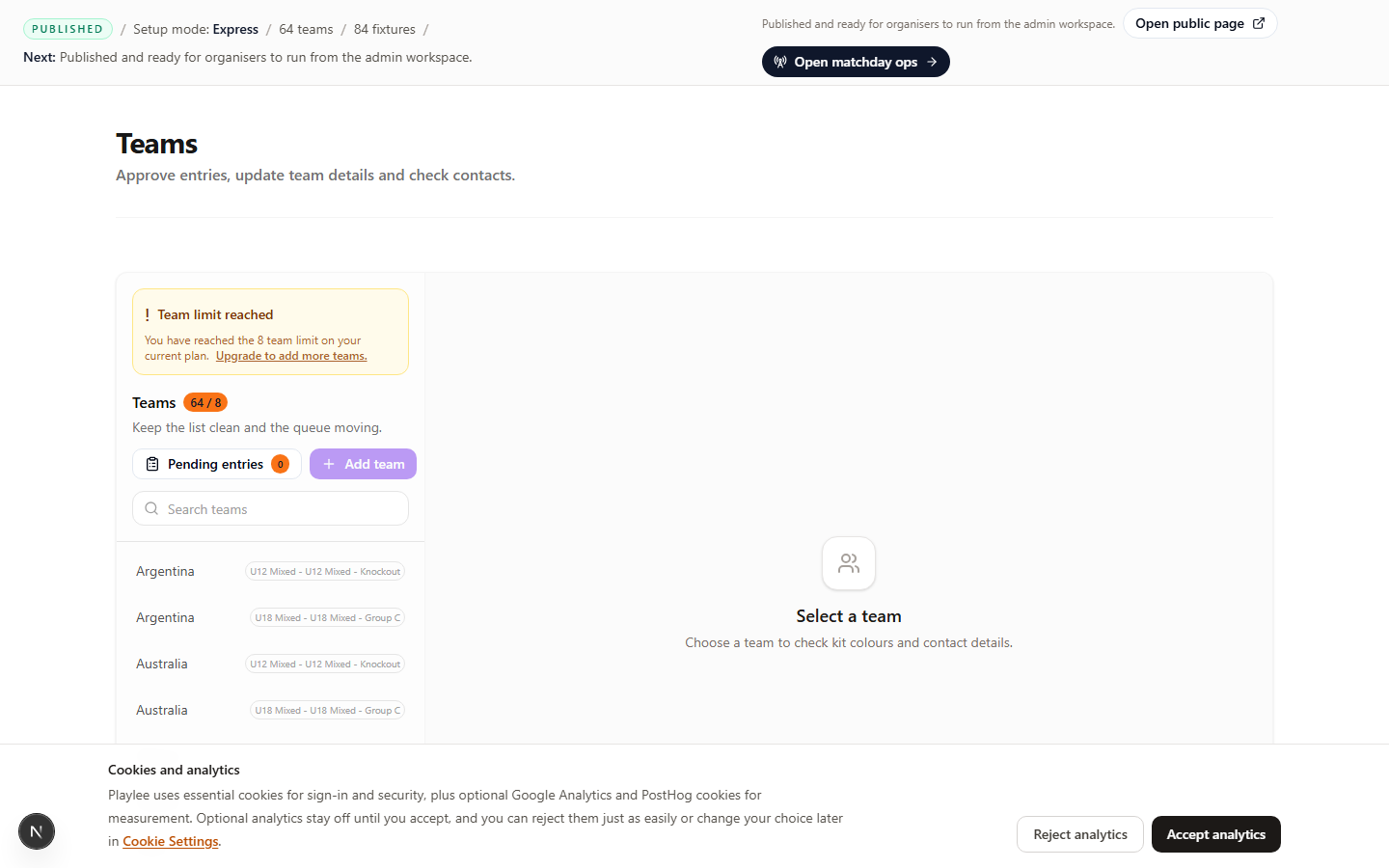The width and height of the screenshot is (1389, 868).
Task: Click the broadcast icon on matchday ops
Action: pyautogui.click(x=780, y=62)
